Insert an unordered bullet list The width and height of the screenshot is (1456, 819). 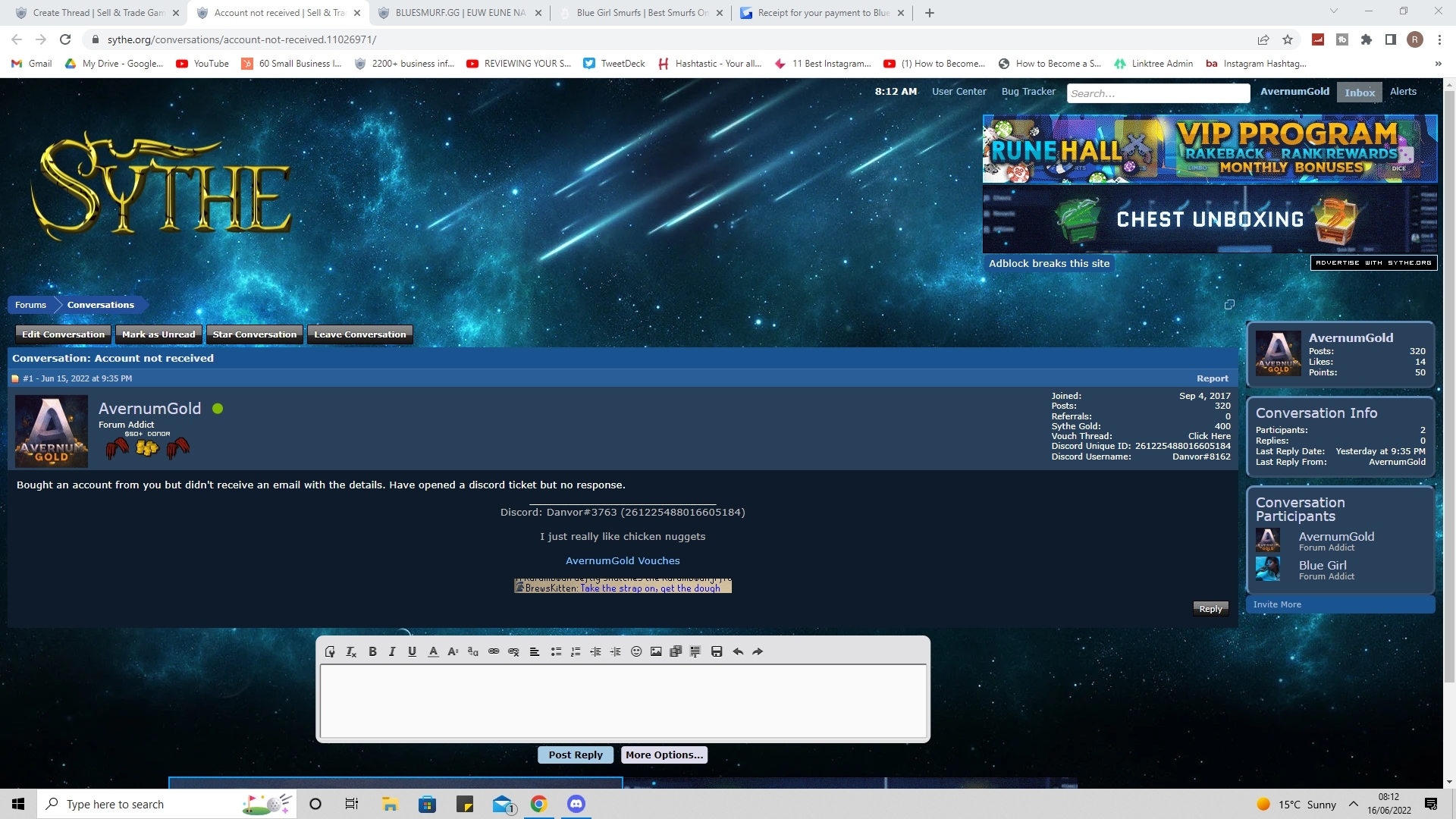556,651
